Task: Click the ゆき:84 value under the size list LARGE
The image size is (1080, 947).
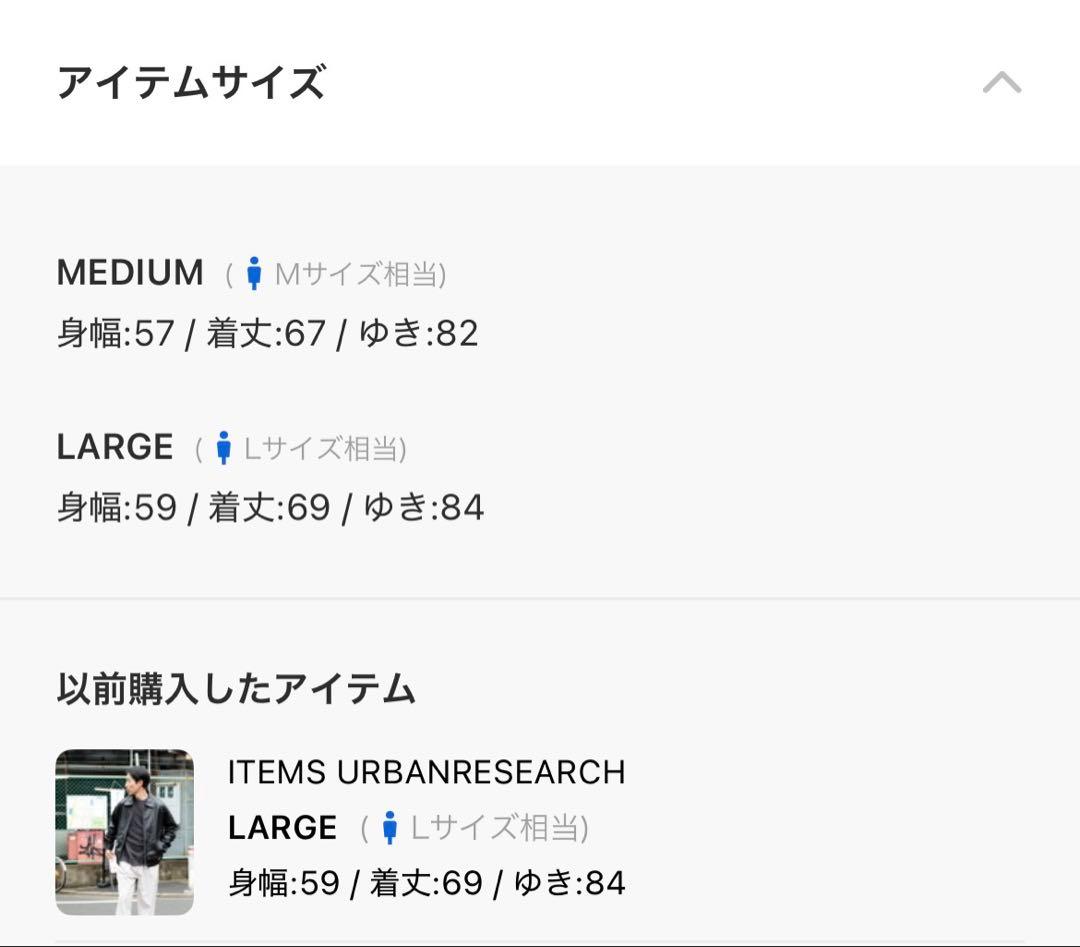Action: (x=424, y=507)
